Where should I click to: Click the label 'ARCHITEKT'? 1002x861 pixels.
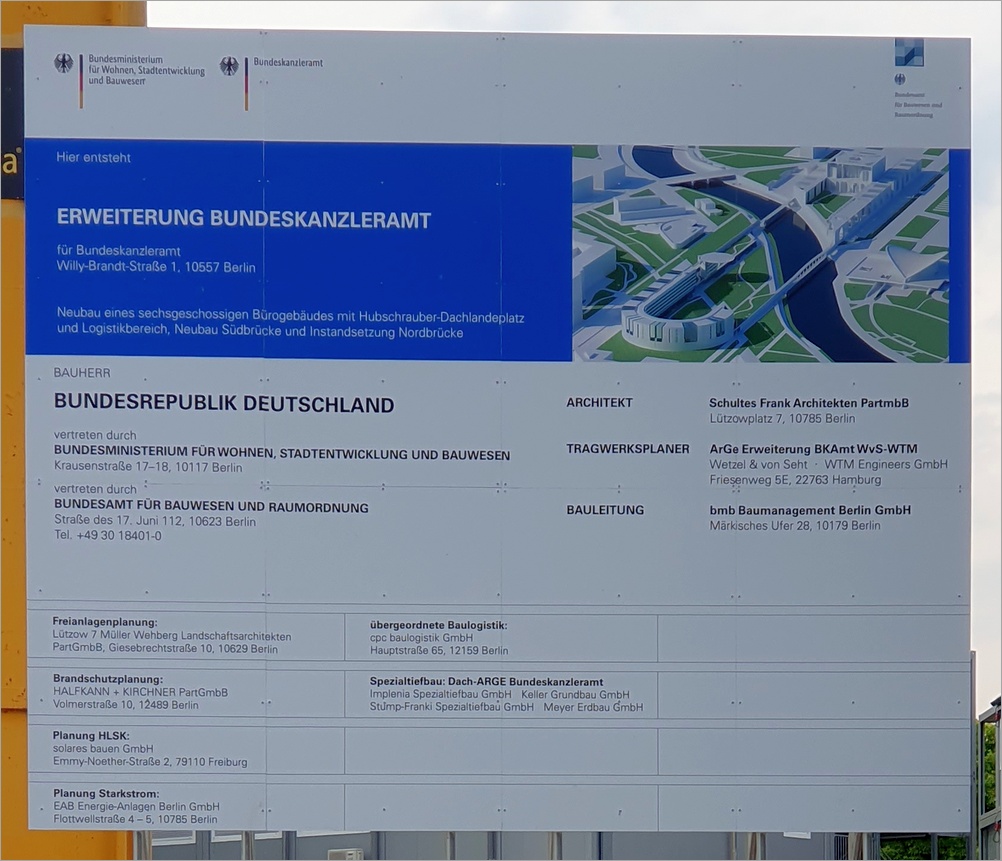(x=599, y=403)
